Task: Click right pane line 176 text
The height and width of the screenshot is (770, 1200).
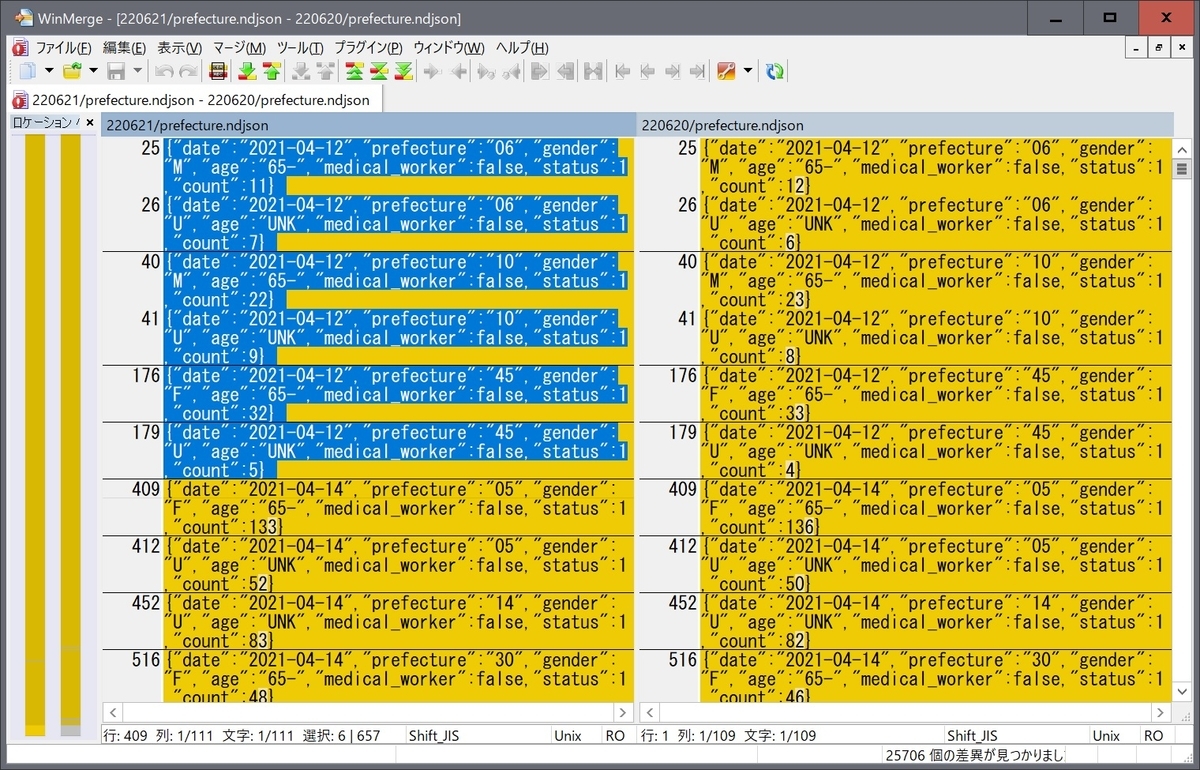Action: click(x=933, y=394)
